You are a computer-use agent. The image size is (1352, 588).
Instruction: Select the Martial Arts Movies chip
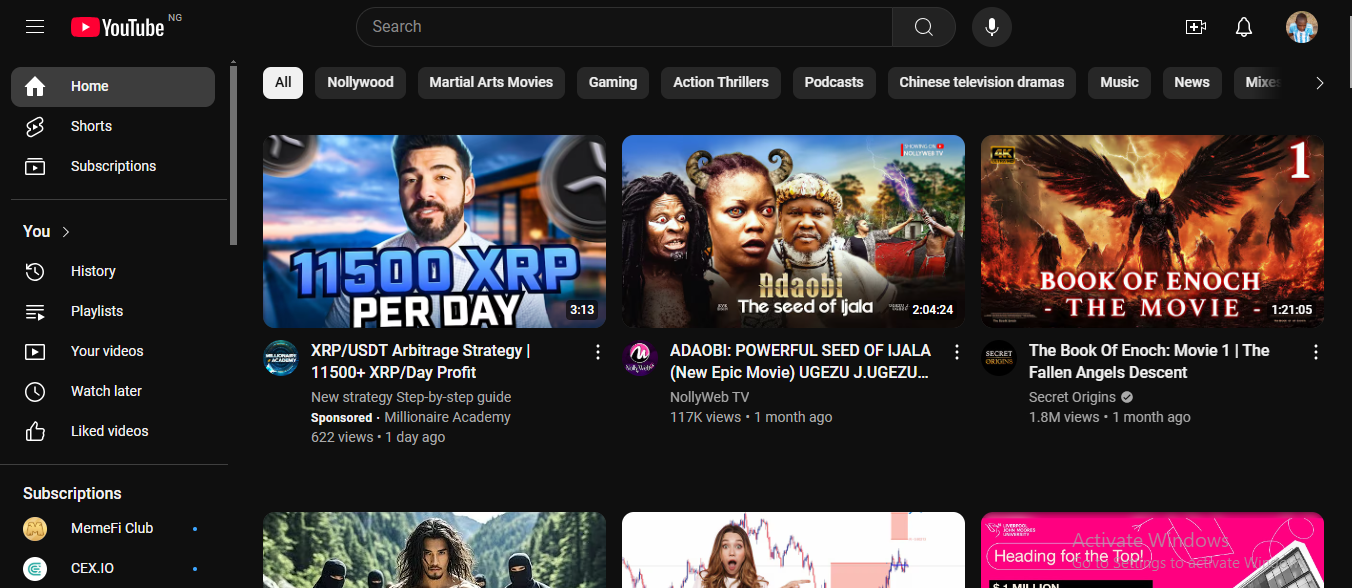(x=491, y=83)
